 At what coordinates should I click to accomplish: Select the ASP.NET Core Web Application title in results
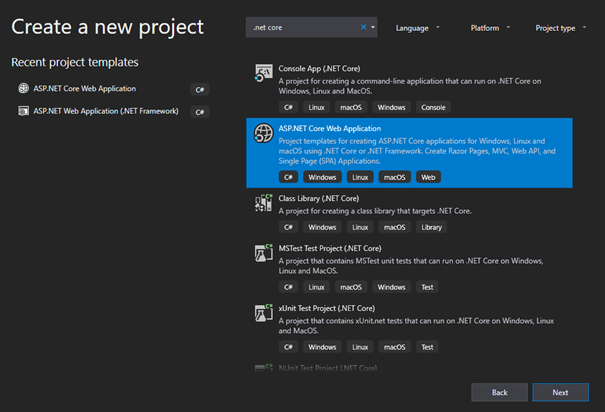click(330, 128)
